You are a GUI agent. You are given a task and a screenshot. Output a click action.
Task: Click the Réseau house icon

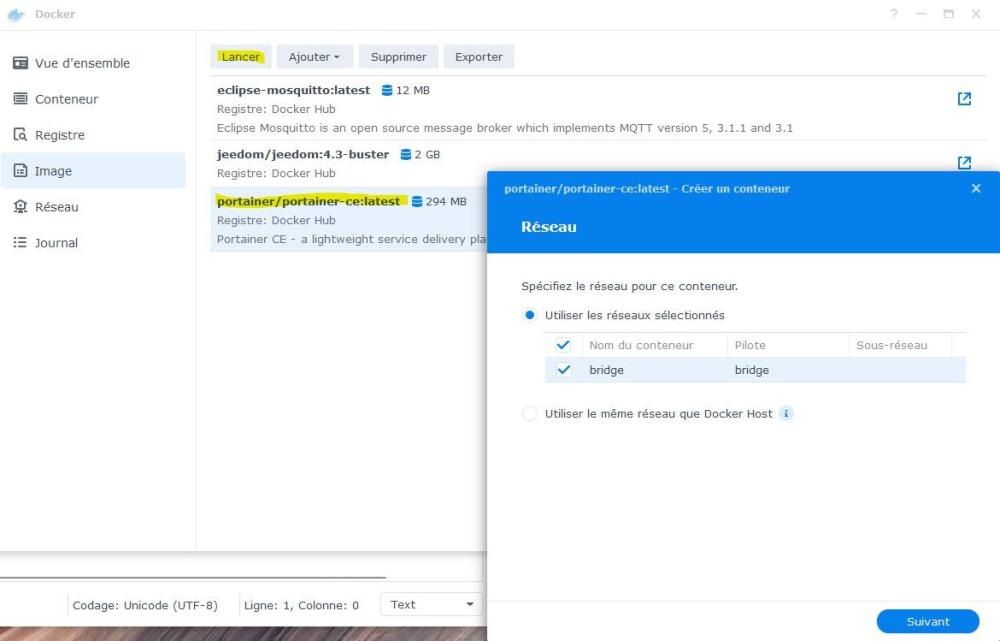[20, 207]
